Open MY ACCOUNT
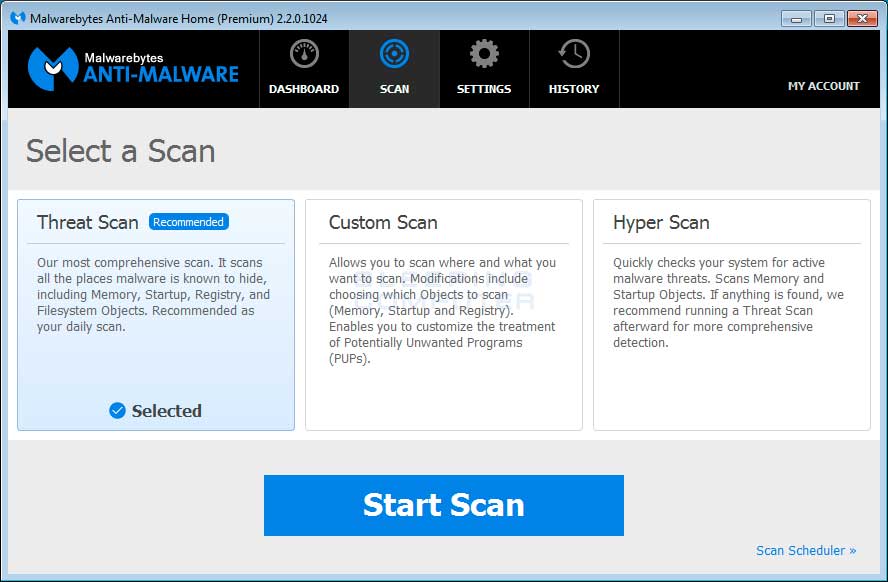Screen dimensions: 888x582 coord(823,86)
